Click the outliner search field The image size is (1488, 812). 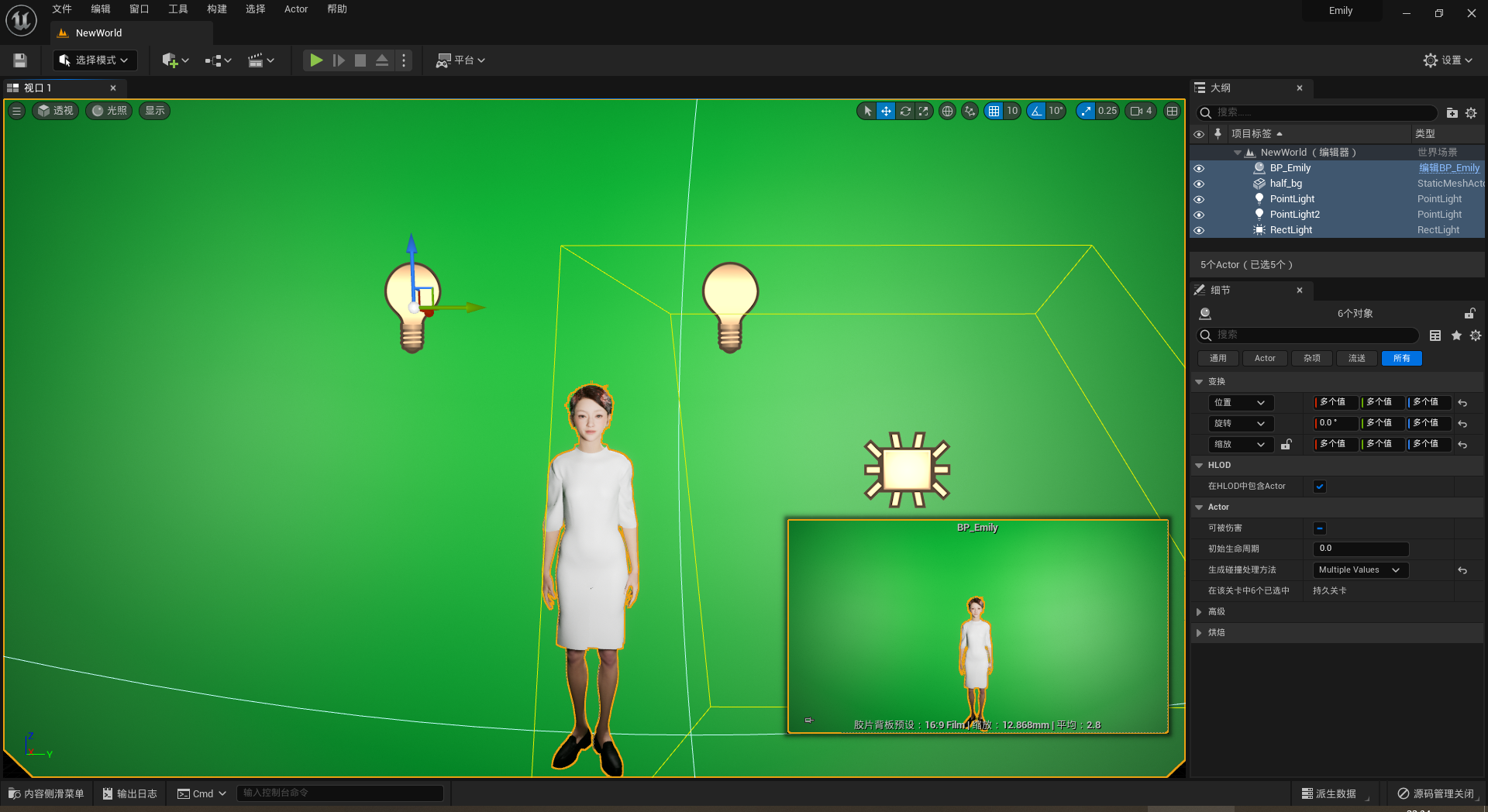[1317, 113]
